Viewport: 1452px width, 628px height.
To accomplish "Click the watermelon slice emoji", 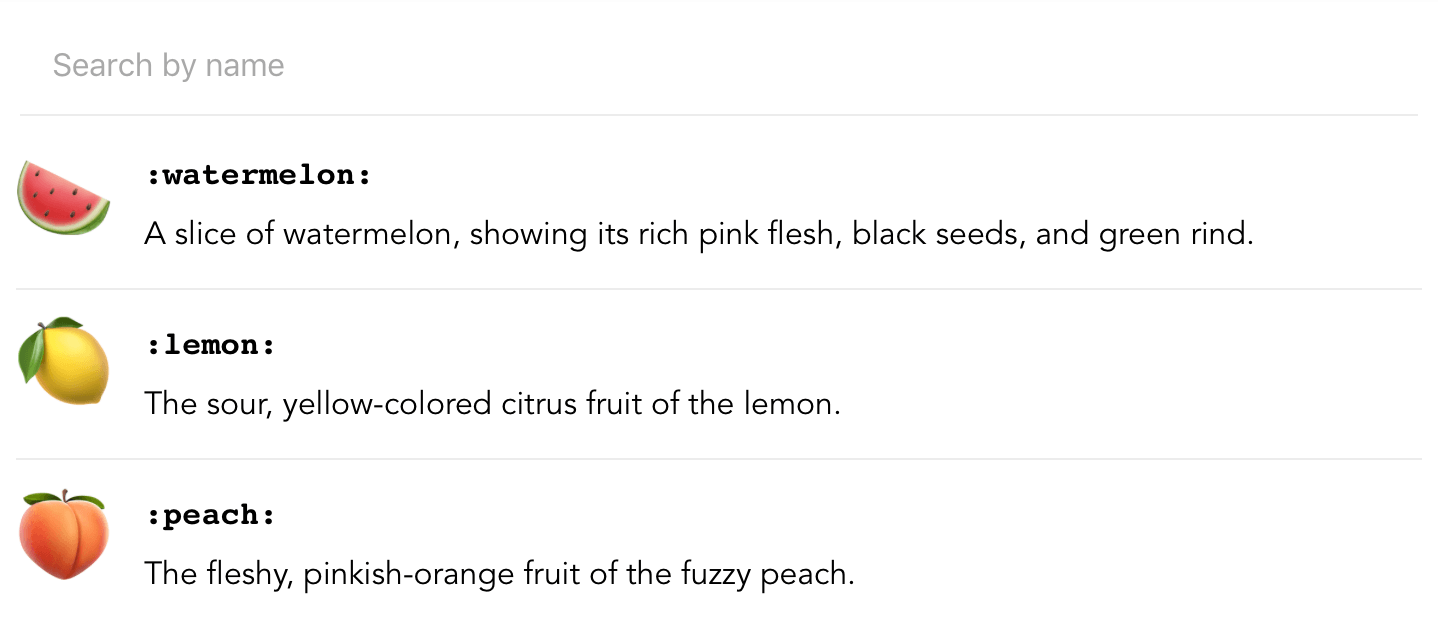I will point(64,198).
